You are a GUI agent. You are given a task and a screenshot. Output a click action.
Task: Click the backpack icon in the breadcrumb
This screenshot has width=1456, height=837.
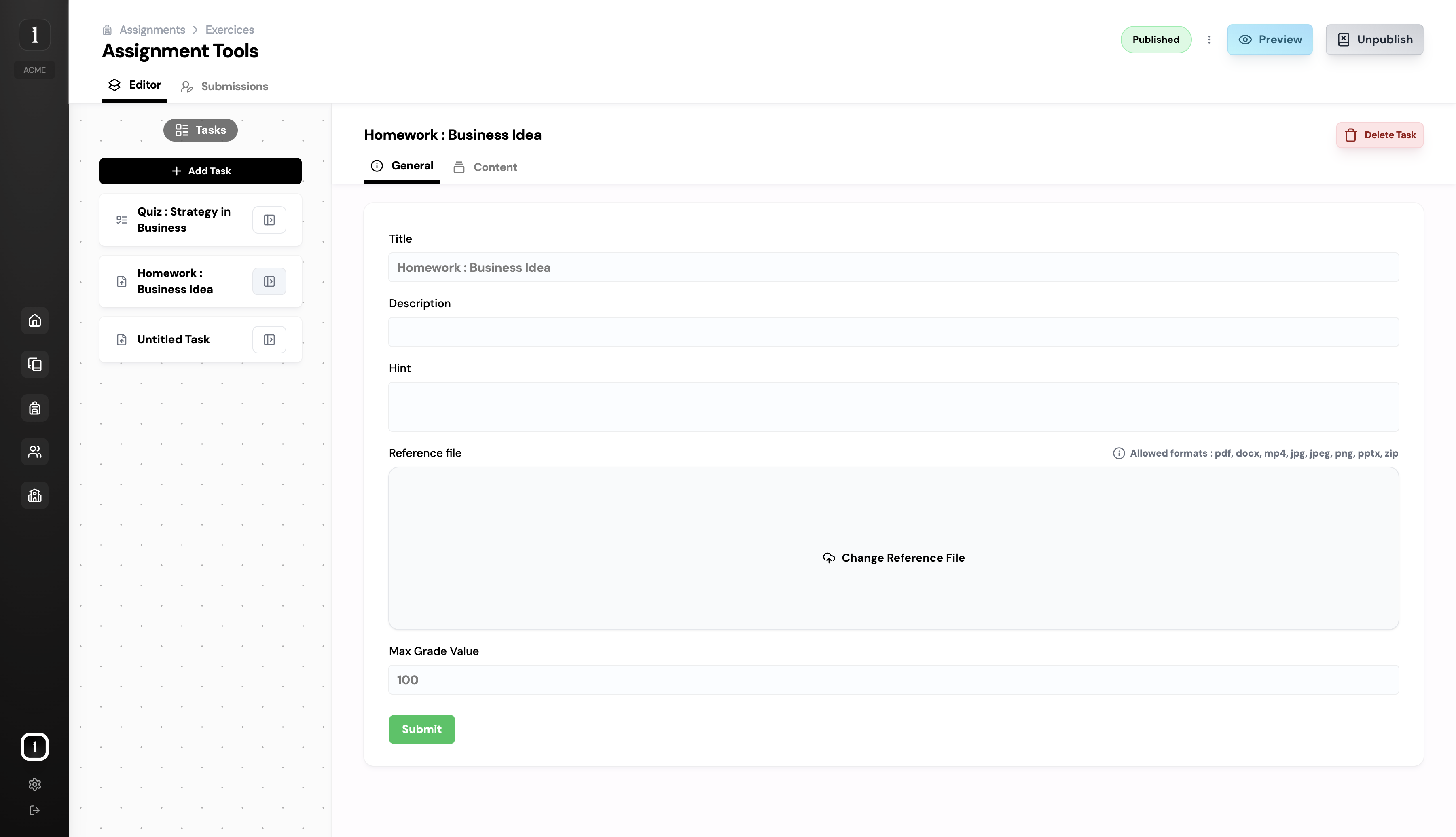point(107,30)
